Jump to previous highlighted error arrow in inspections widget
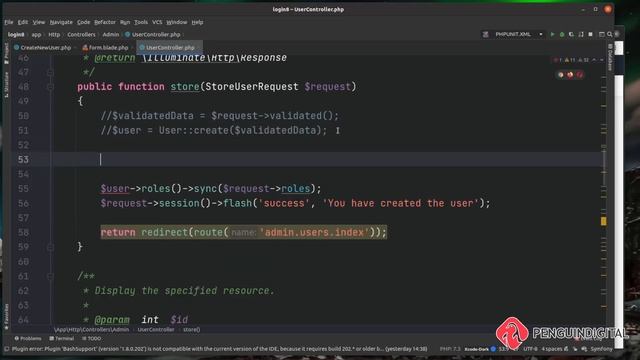640x360 pixels. 594,60
